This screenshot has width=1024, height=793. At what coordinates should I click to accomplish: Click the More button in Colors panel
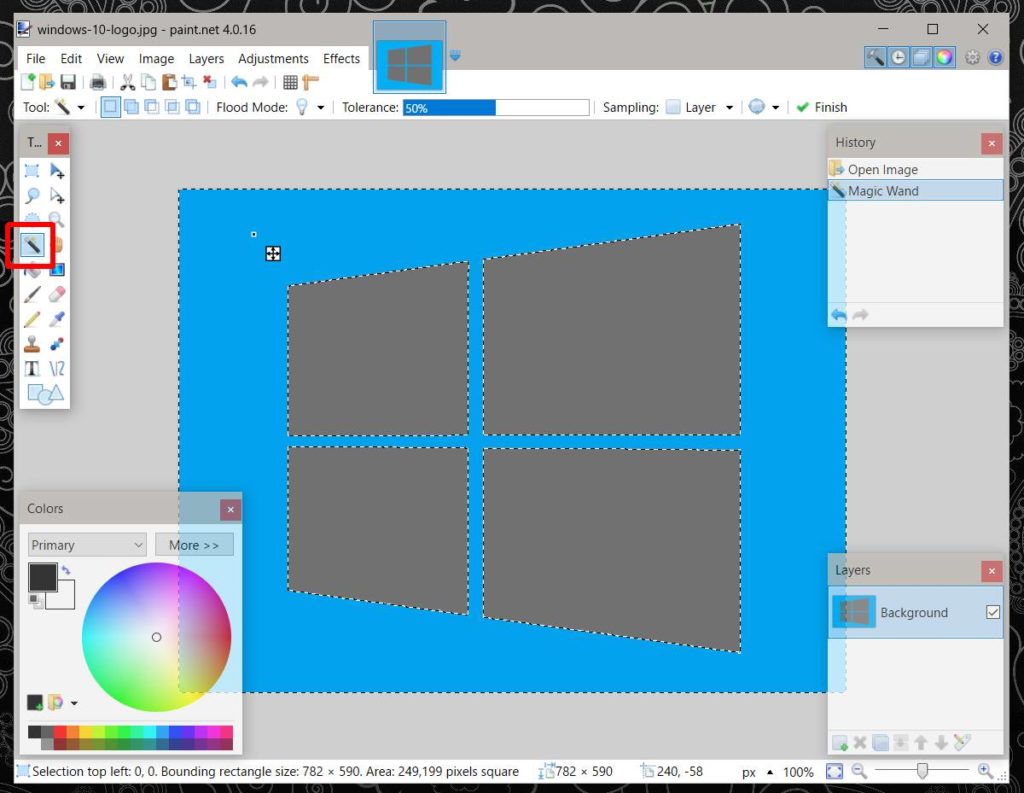pyautogui.click(x=194, y=544)
